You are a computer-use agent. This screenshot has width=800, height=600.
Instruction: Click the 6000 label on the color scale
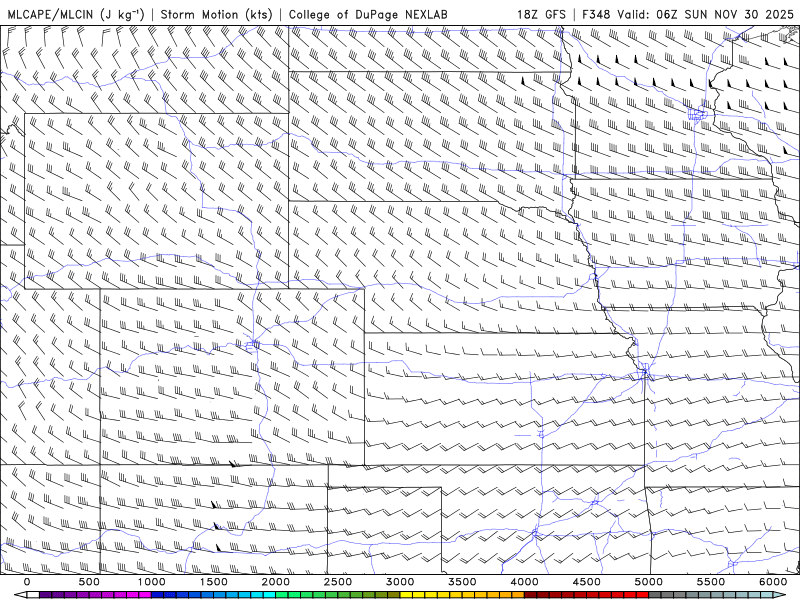[x=773, y=582]
